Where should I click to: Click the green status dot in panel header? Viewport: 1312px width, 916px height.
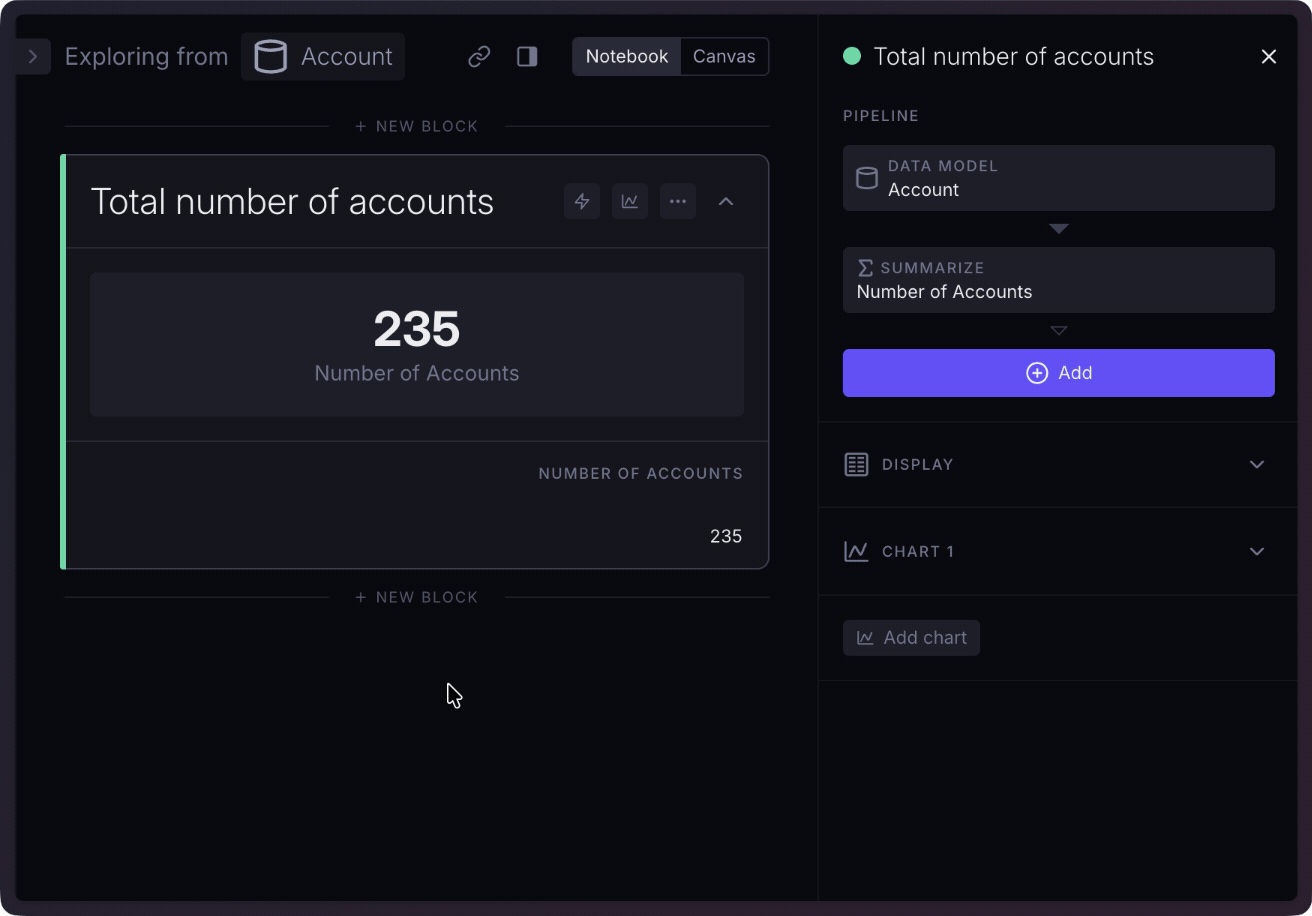point(852,57)
